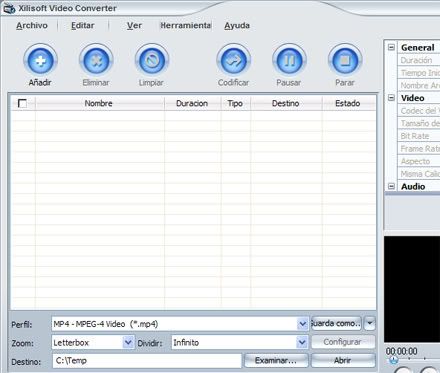Screen dimensions: 440x373
Task: Open the Ayuda menu
Action: [237, 25]
